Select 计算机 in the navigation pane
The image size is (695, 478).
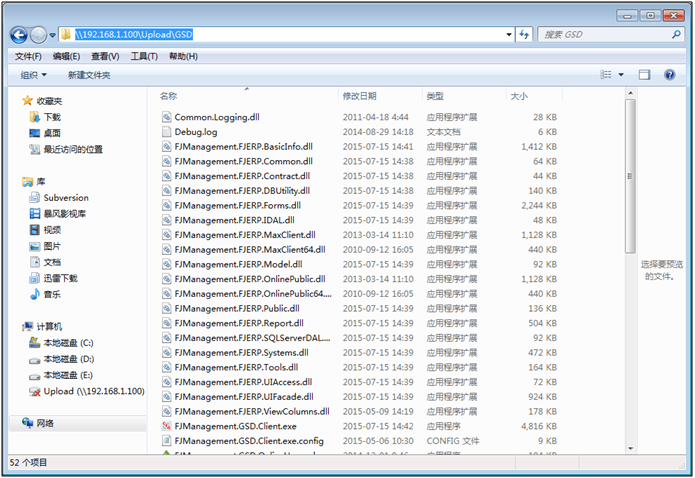coord(49,327)
